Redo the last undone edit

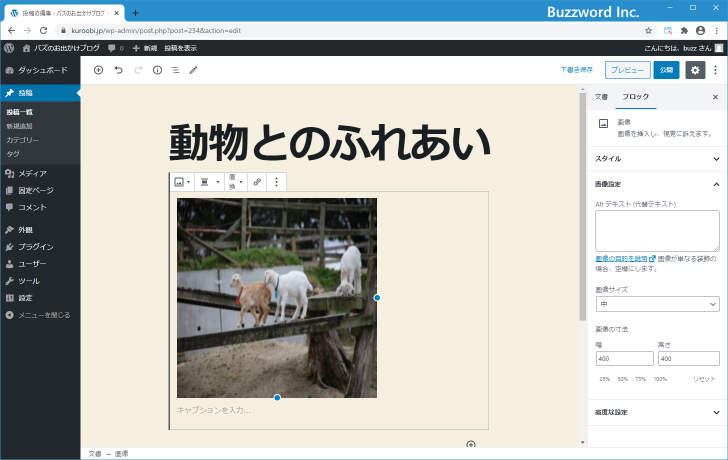pos(138,70)
